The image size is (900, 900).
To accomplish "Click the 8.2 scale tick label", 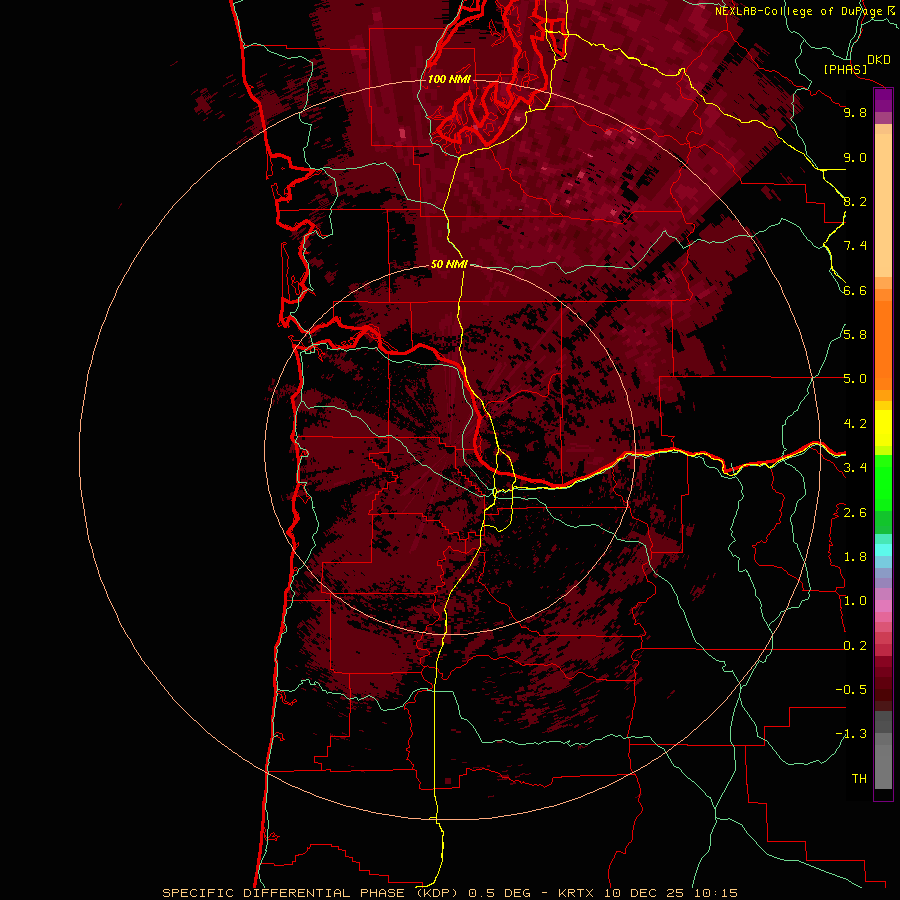I will pyautogui.click(x=855, y=201).
